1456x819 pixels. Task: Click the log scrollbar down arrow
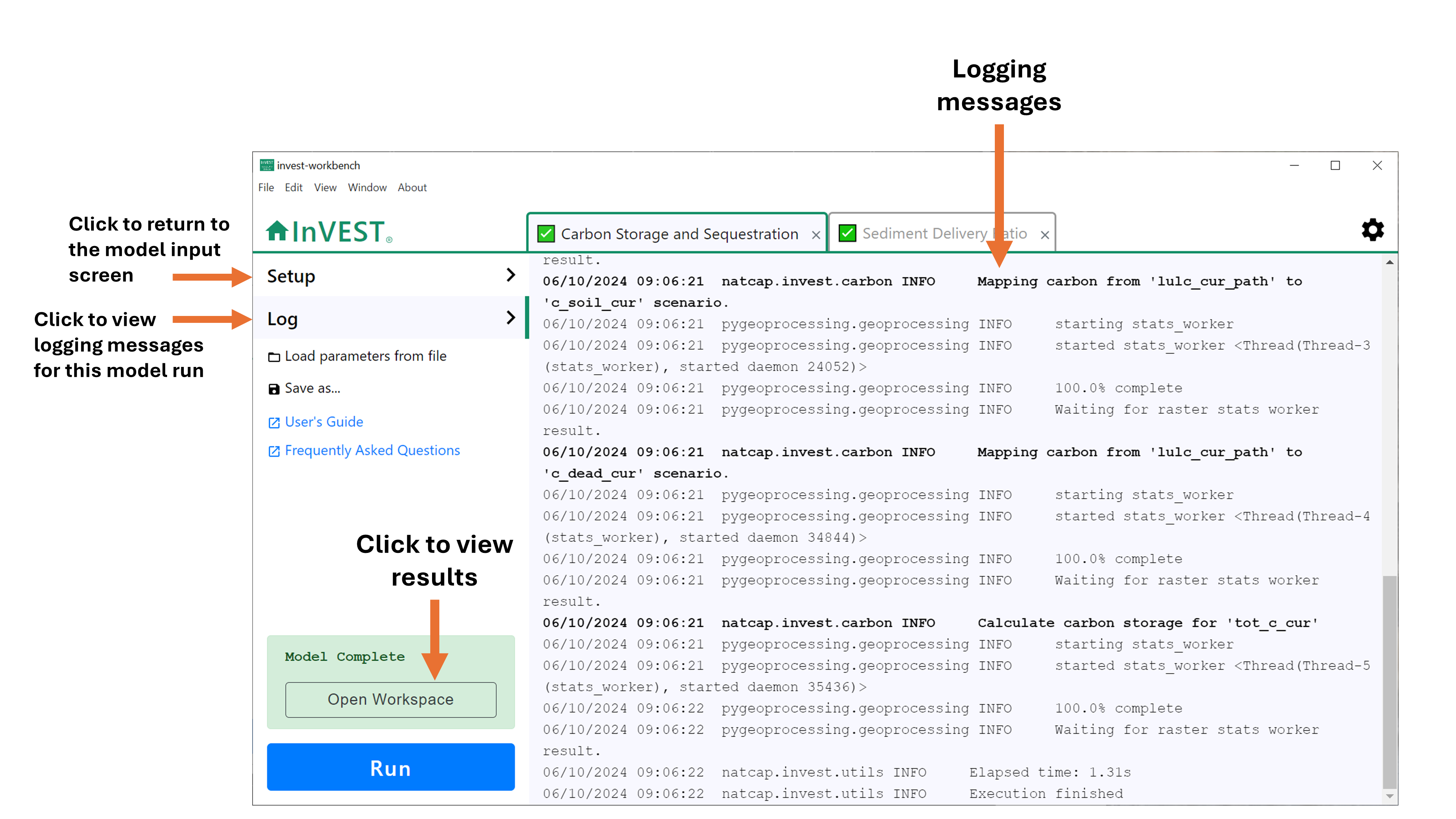(x=1390, y=796)
